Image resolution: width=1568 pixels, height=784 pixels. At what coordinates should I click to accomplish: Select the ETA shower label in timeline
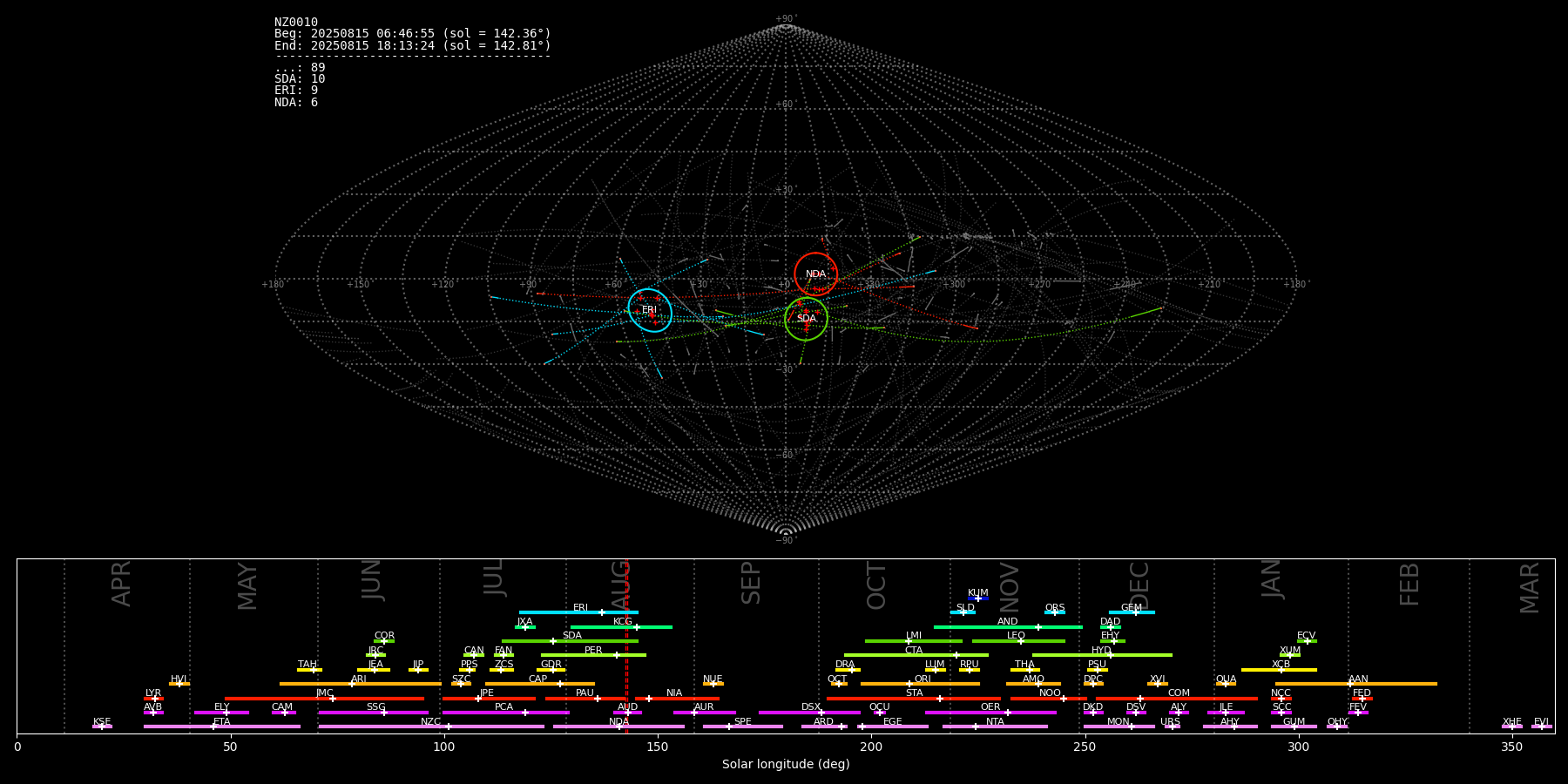point(222,722)
